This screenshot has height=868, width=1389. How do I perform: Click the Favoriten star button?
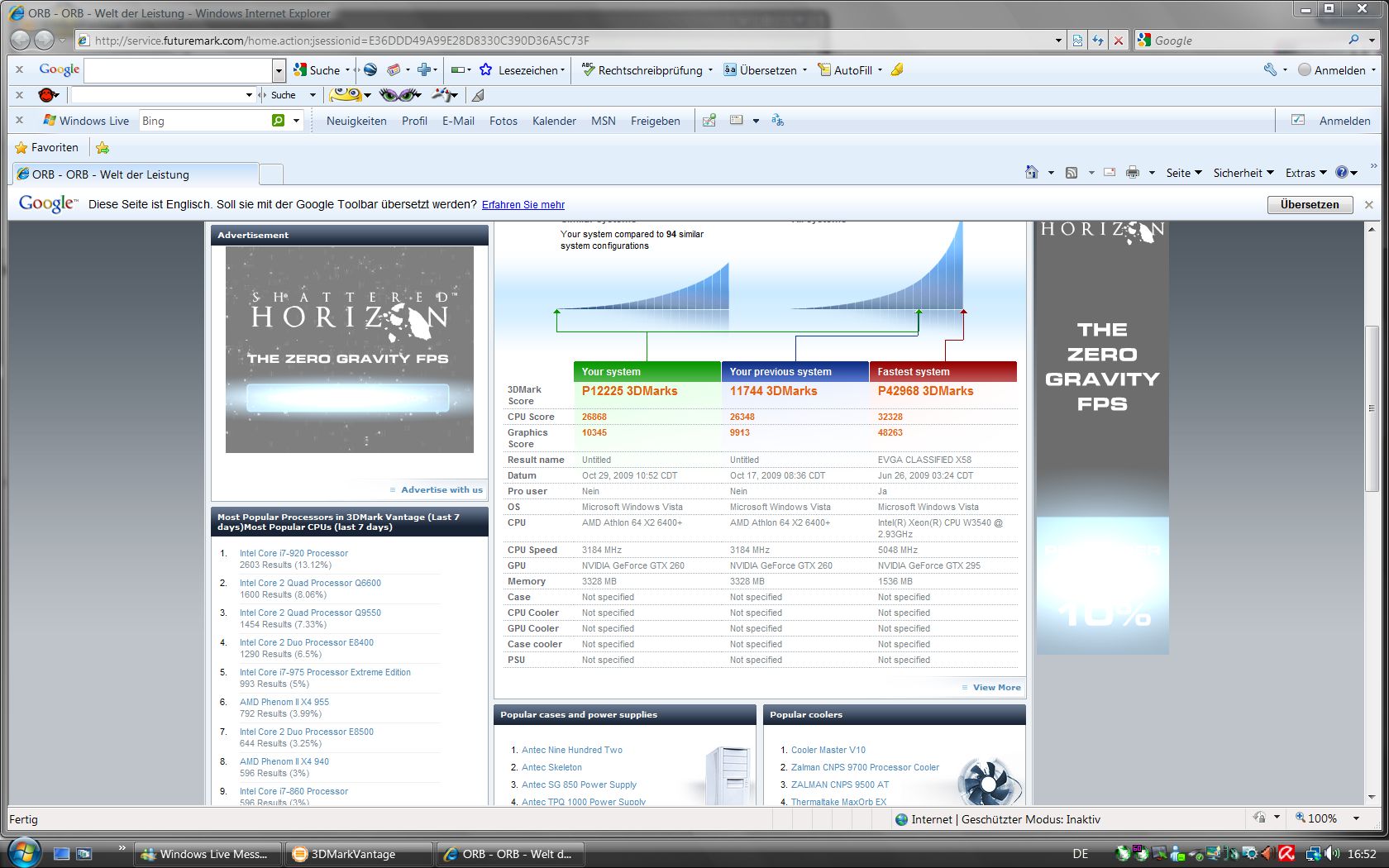pos(46,147)
